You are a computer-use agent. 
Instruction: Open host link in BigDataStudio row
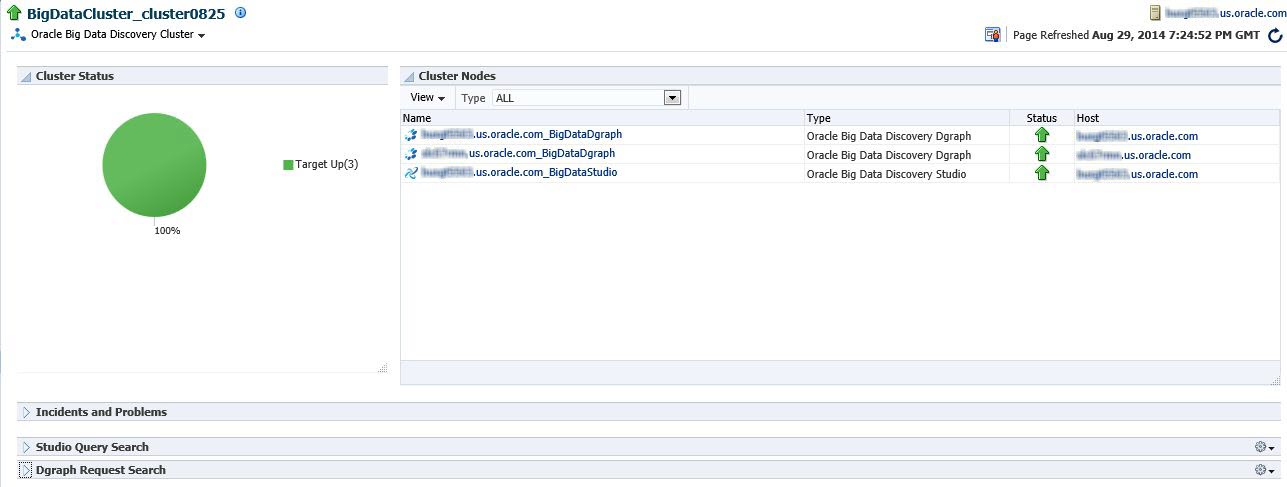(1137, 174)
